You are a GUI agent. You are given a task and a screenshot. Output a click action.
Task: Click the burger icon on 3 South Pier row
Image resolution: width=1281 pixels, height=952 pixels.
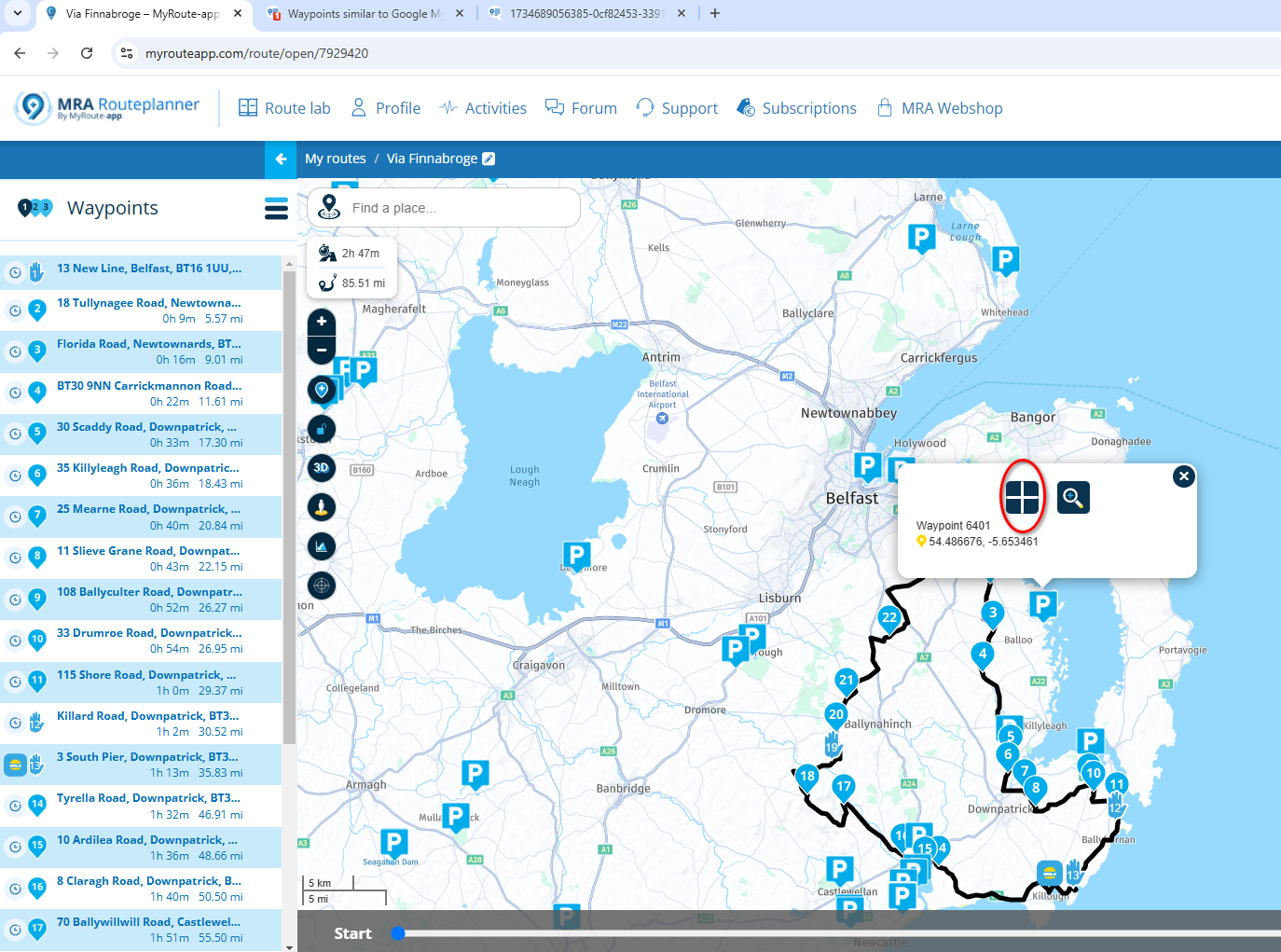15,766
